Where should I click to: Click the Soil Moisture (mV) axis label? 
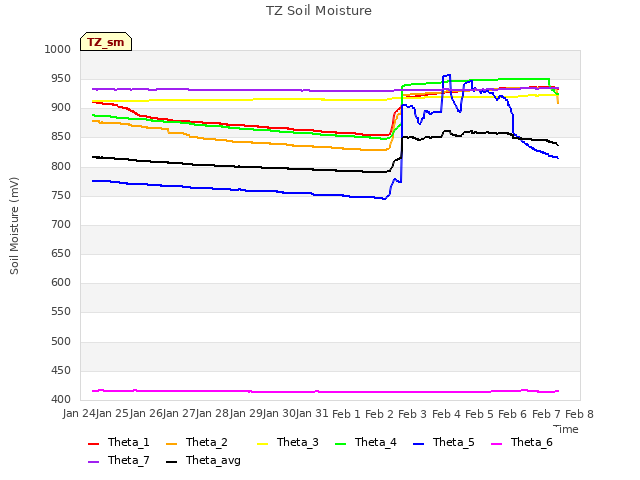click(x=14, y=226)
